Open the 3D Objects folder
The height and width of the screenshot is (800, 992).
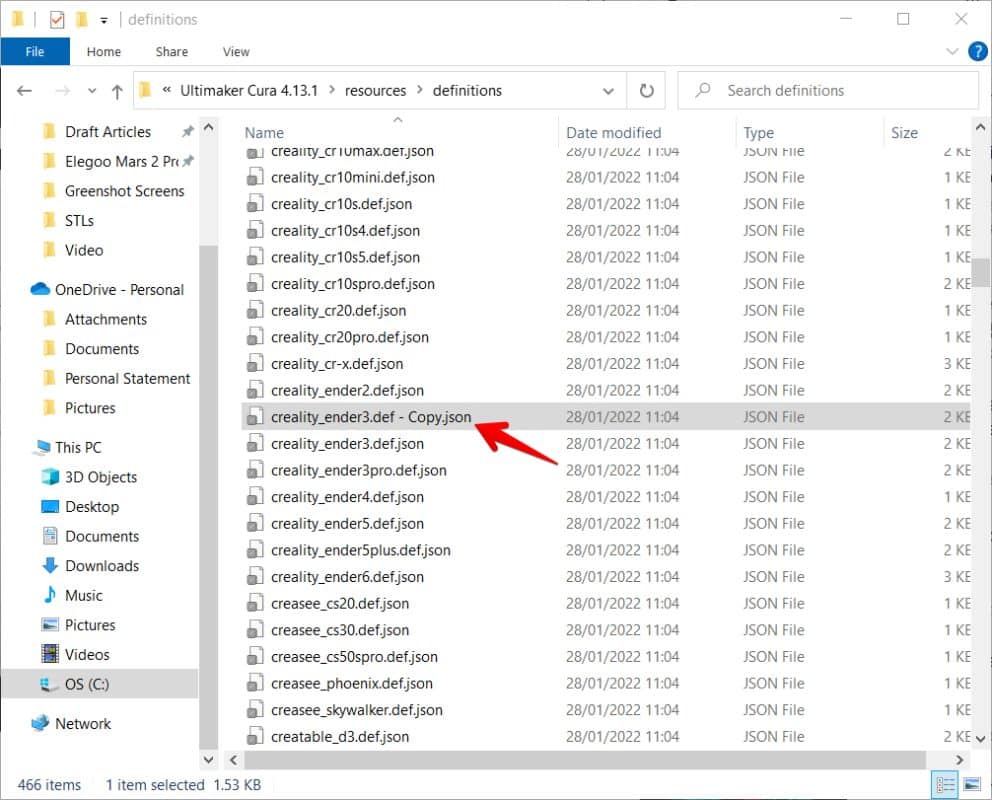click(101, 477)
